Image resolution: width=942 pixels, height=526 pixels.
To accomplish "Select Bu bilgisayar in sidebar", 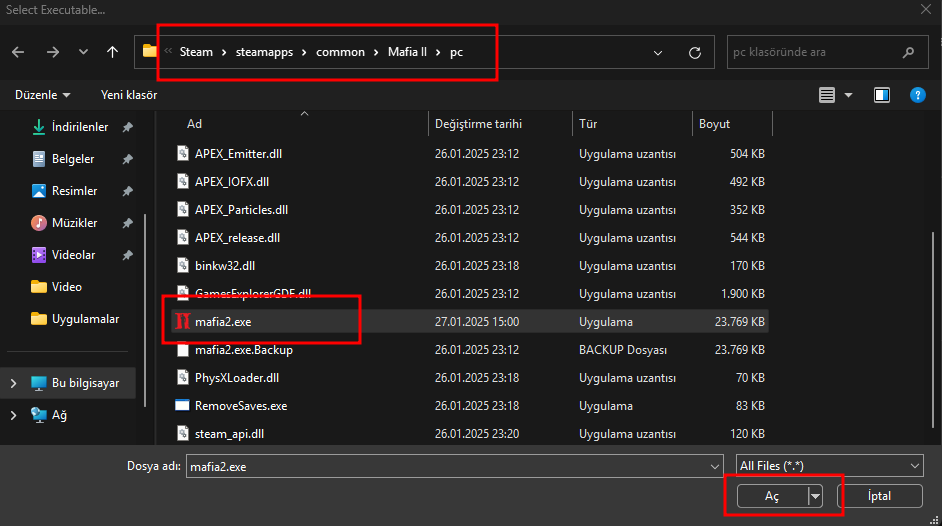I will click(85, 382).
